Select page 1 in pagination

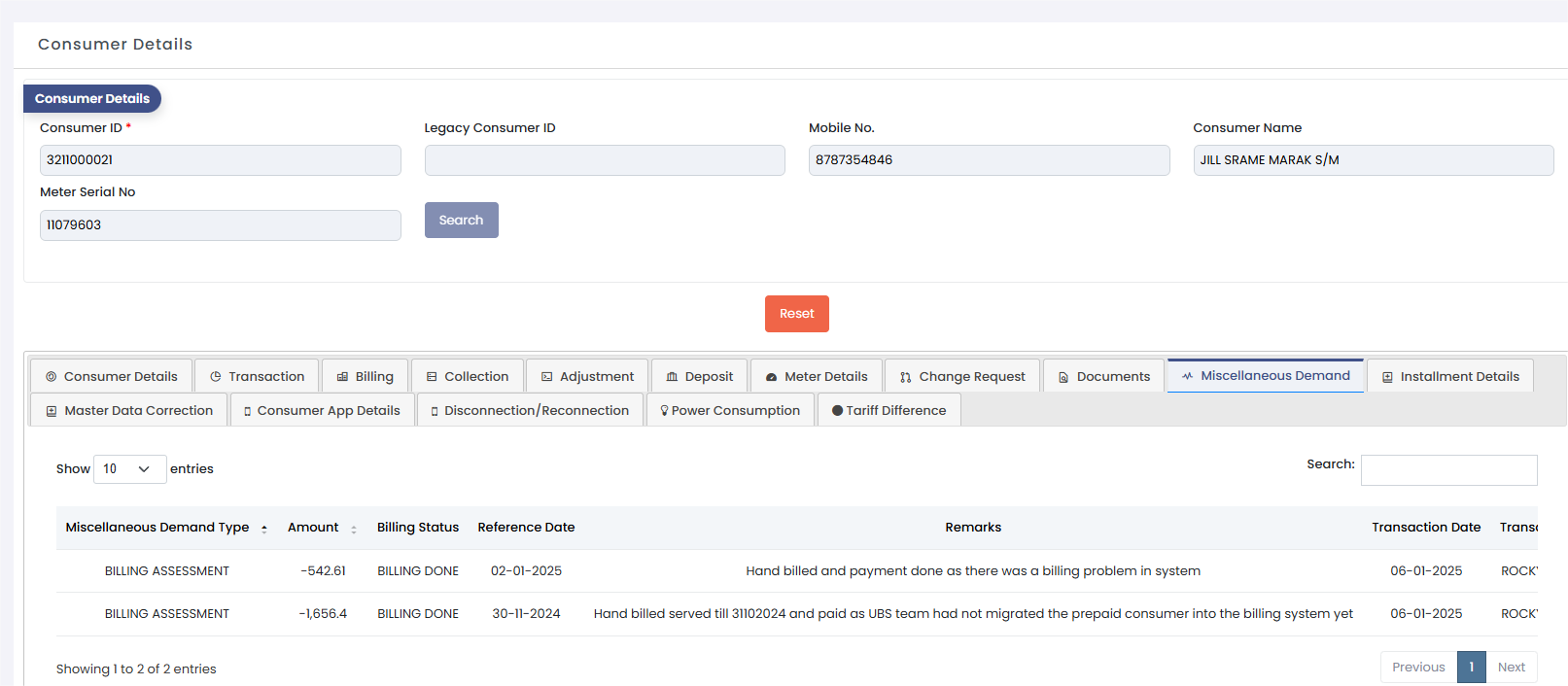pos(1471,668)
